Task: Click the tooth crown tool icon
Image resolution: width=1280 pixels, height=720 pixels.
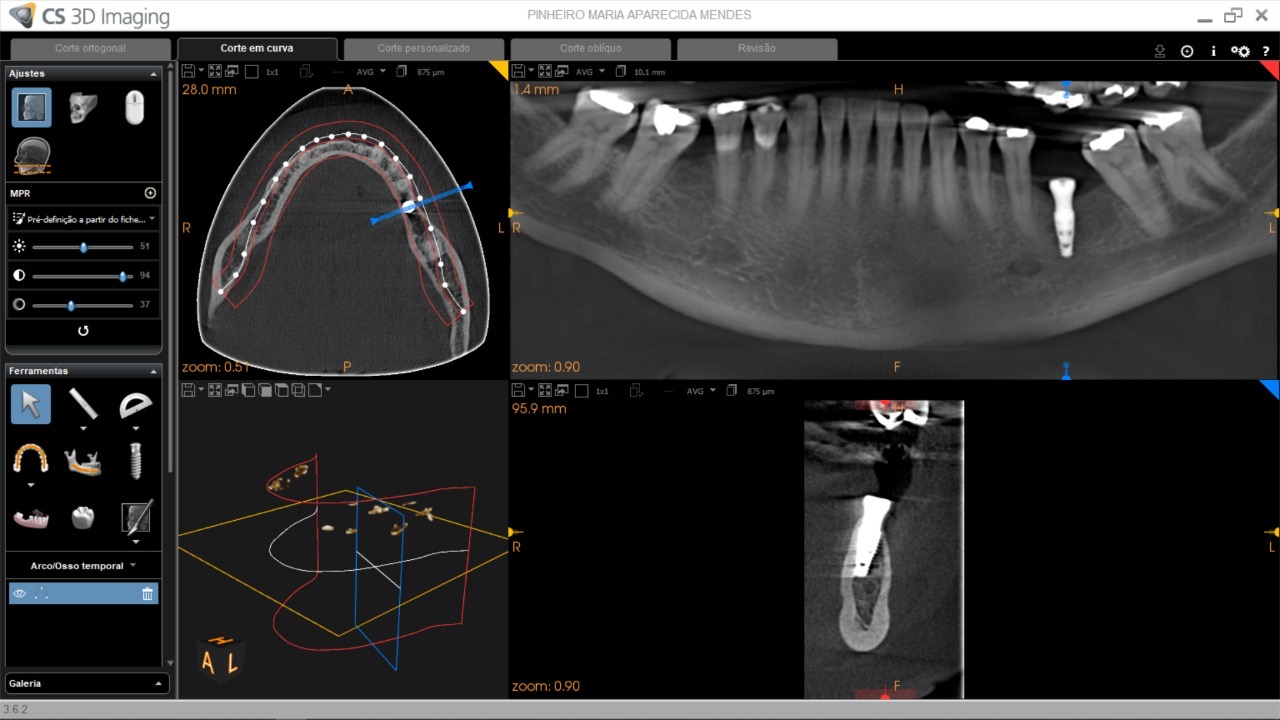Action: (83, 517)
